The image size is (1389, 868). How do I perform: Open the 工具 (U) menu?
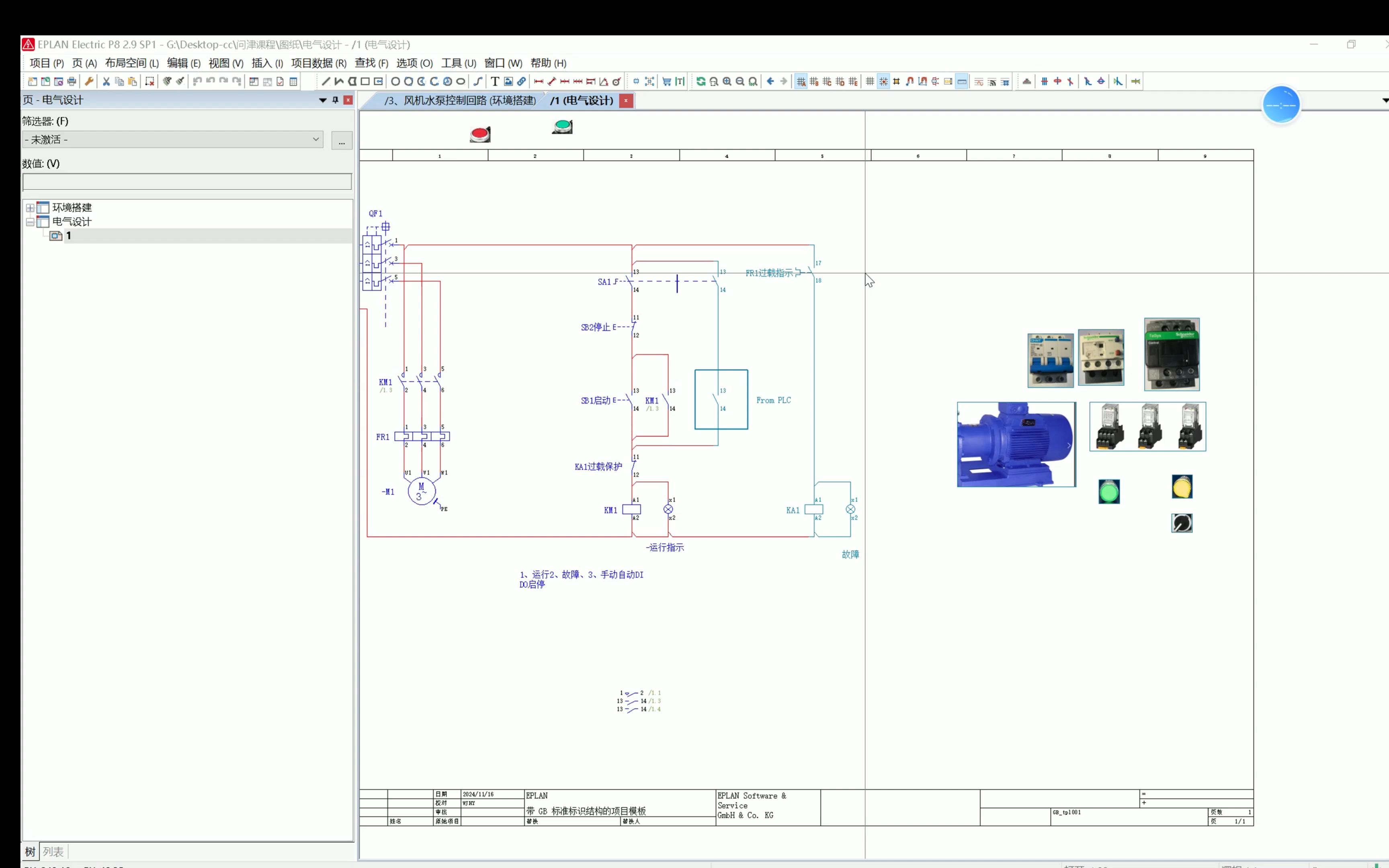[459, 63]
